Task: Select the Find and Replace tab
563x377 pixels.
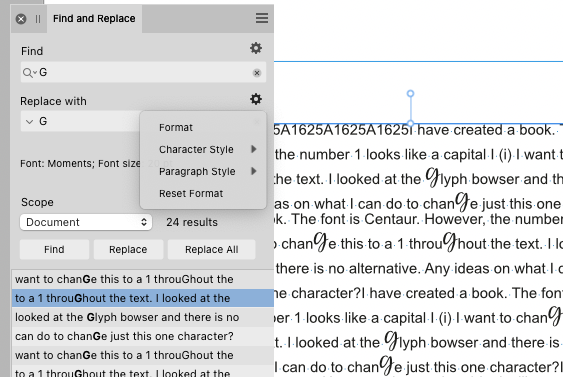Action: click(x=94, y=19)
